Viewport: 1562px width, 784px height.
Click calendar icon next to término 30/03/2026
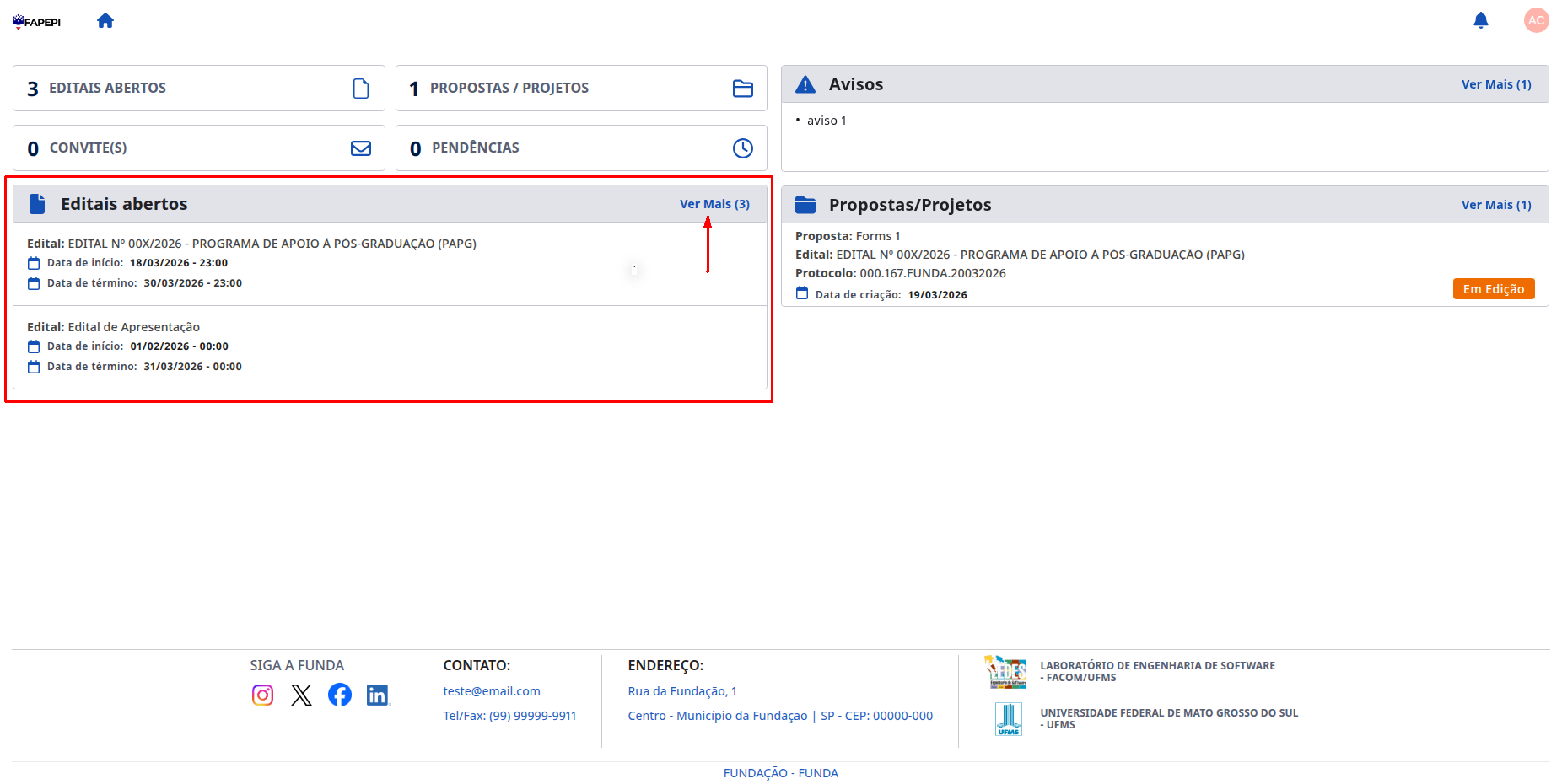tap(34, 283)
